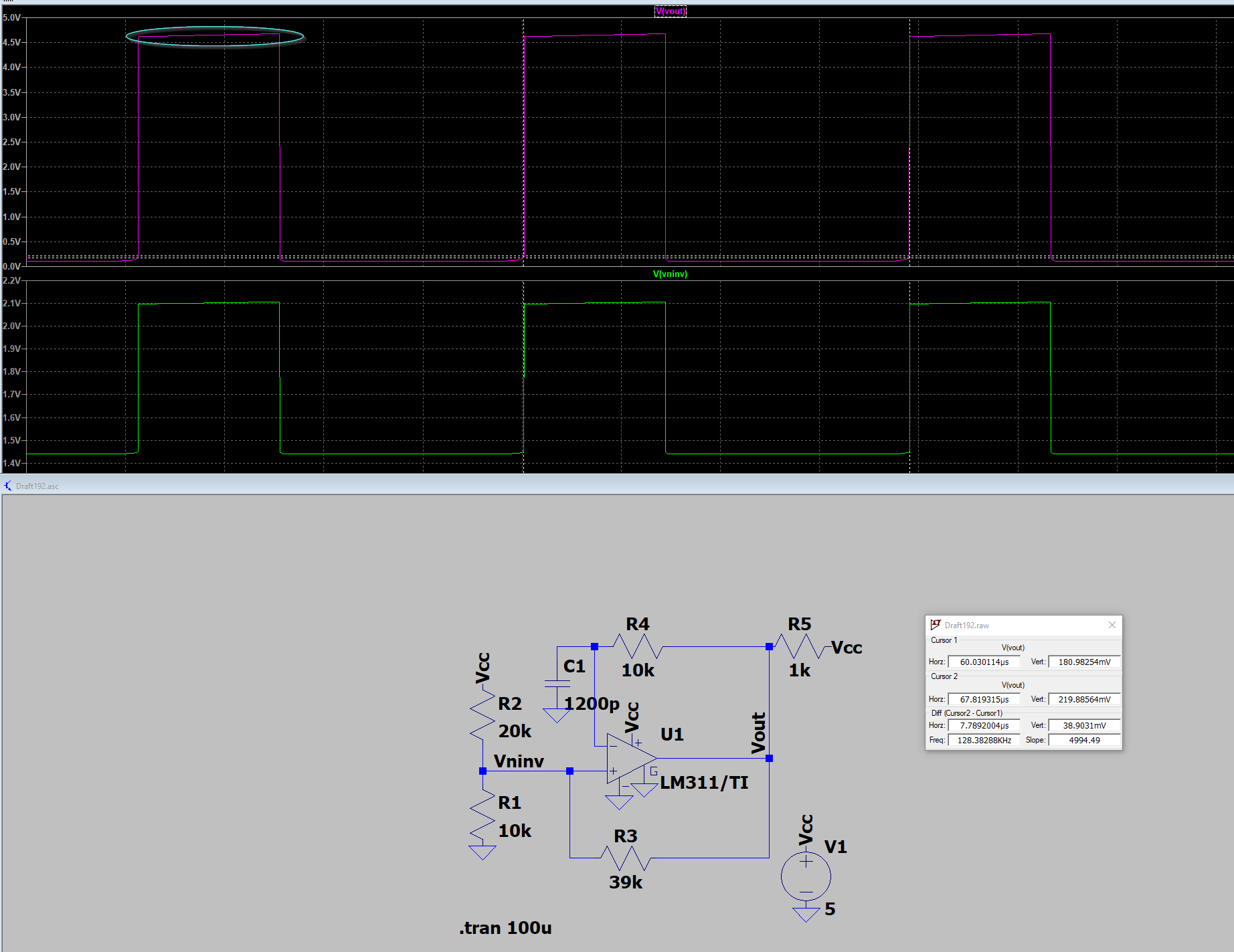Click the 1200p capacitor value
Viewport: 1234px width, 952px height.
click(592, 704)
